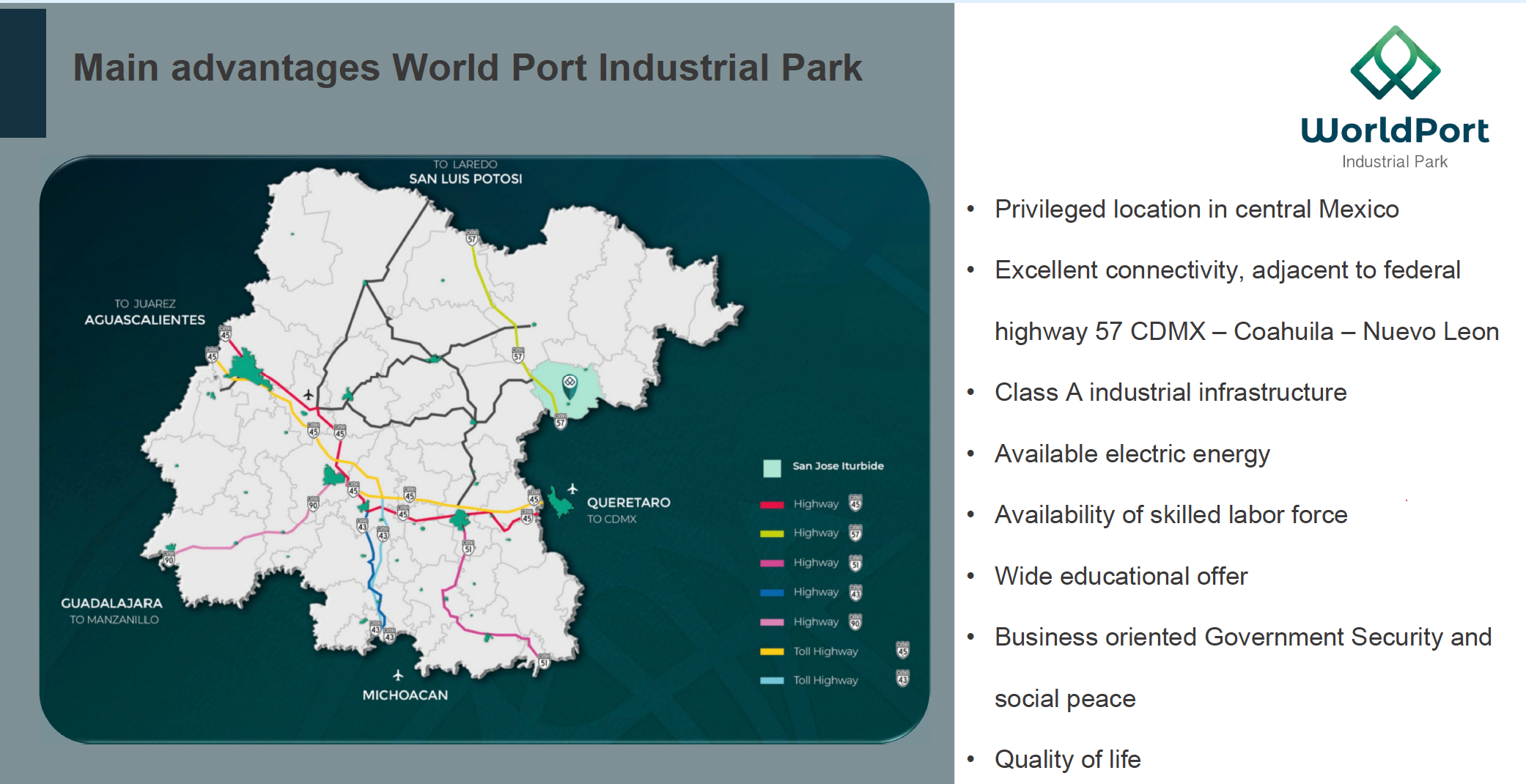Click the Toll Highway 43 shield in legend

902,679
